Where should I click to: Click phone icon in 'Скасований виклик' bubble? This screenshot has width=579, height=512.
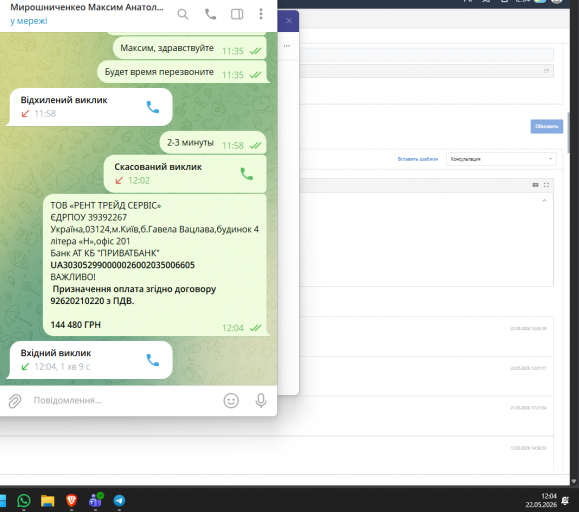[x=247, y=174]
